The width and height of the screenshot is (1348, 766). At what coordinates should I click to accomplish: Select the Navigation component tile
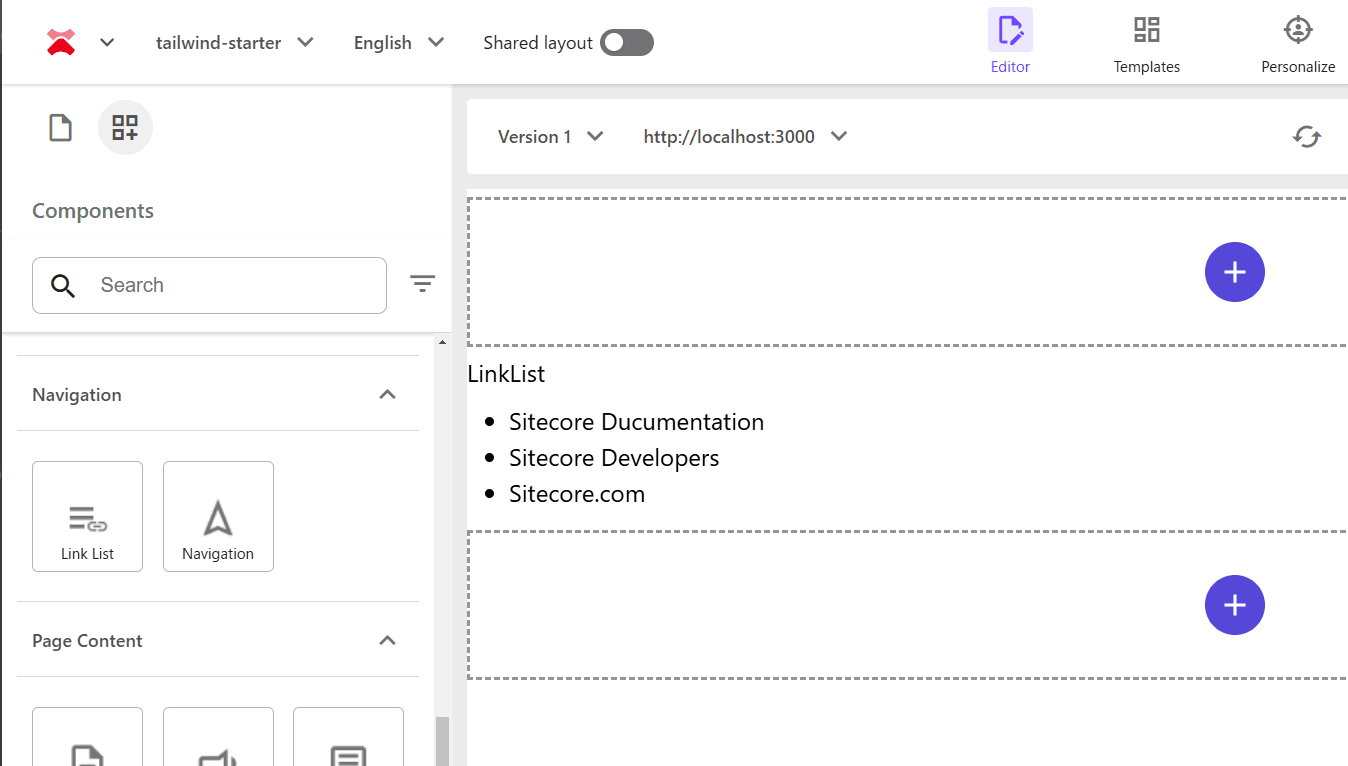[218, 516]
